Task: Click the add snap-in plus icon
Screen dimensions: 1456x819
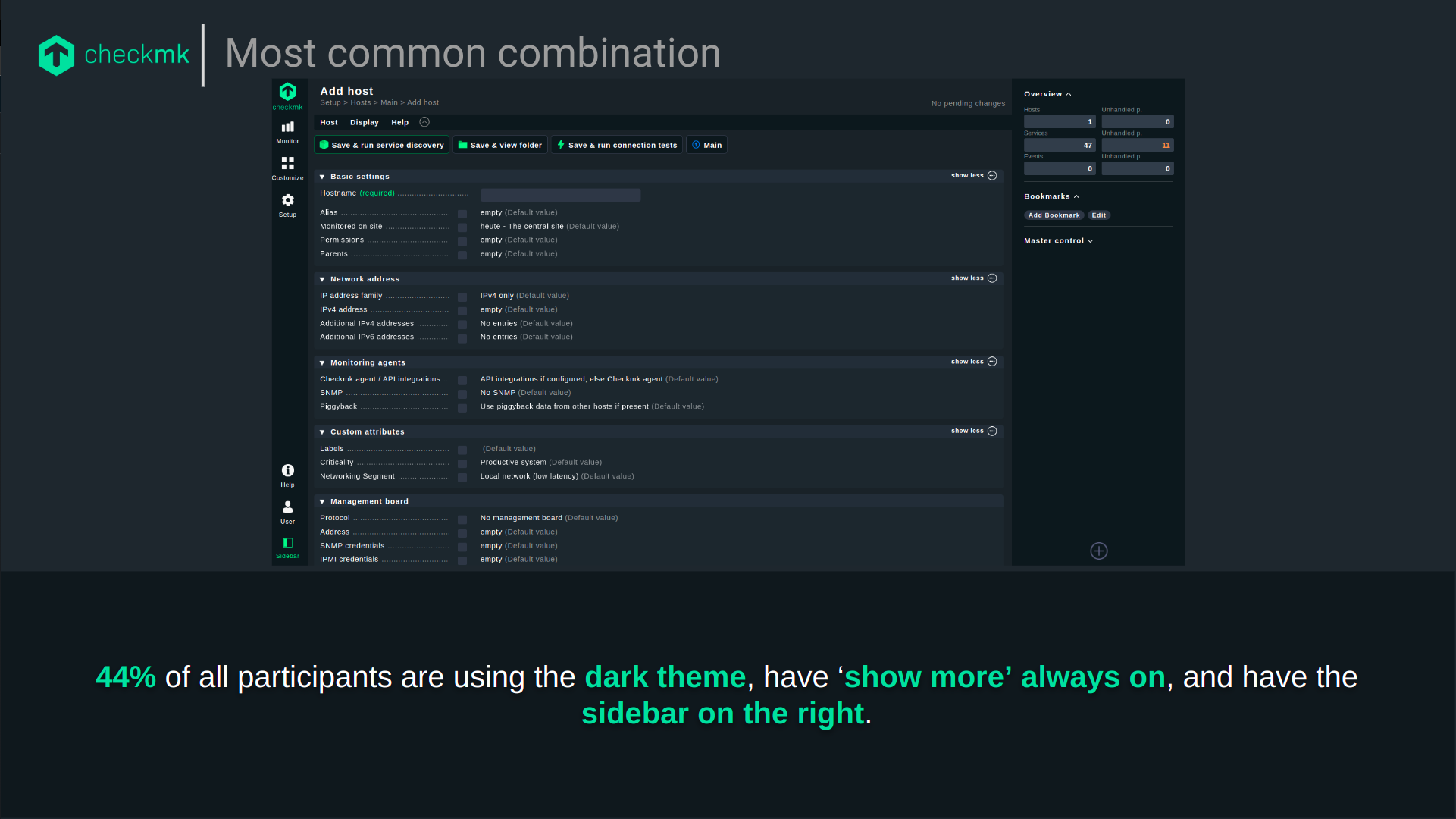Action: [1098, 551]
